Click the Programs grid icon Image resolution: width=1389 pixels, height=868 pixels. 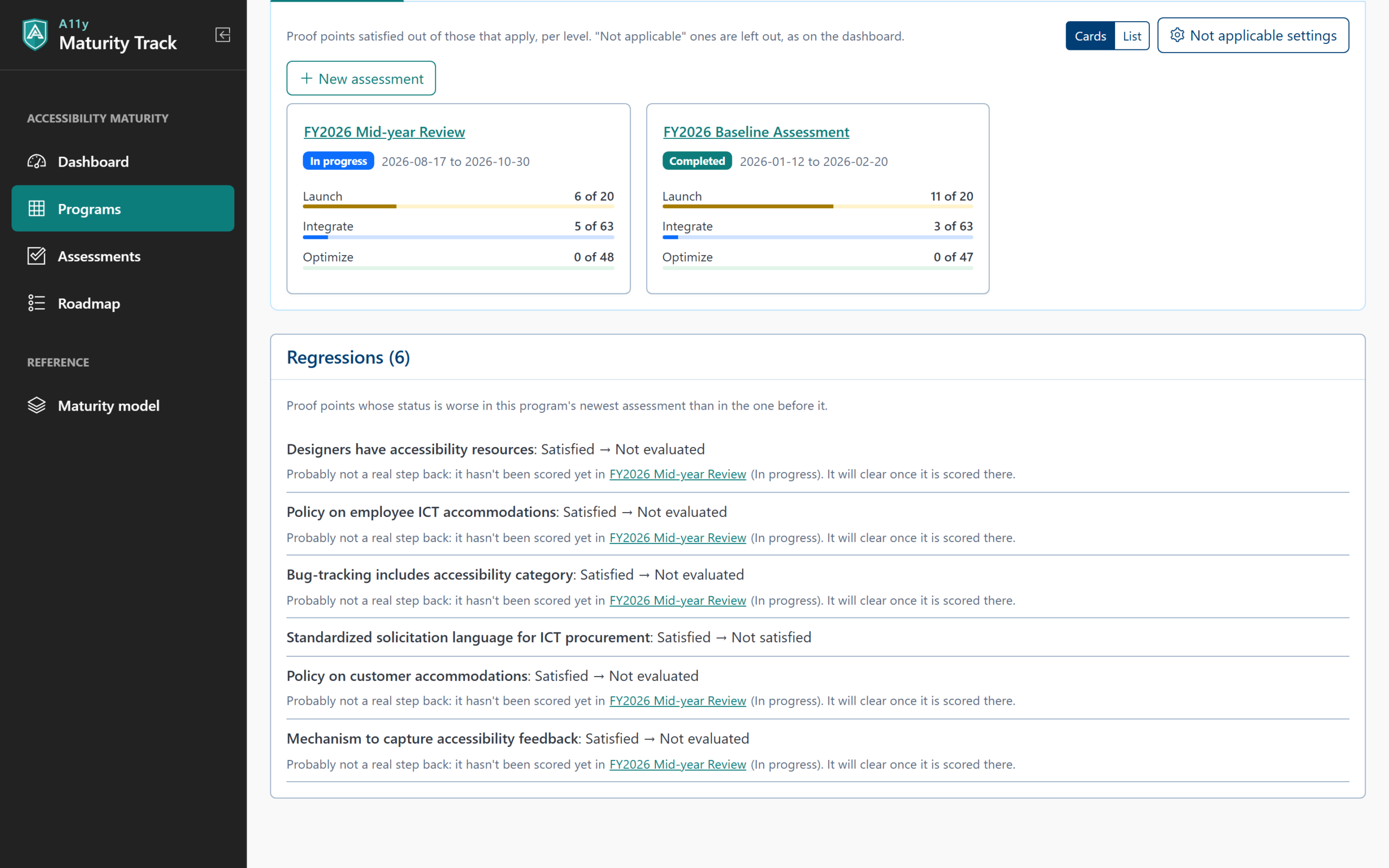pos(37,208)
